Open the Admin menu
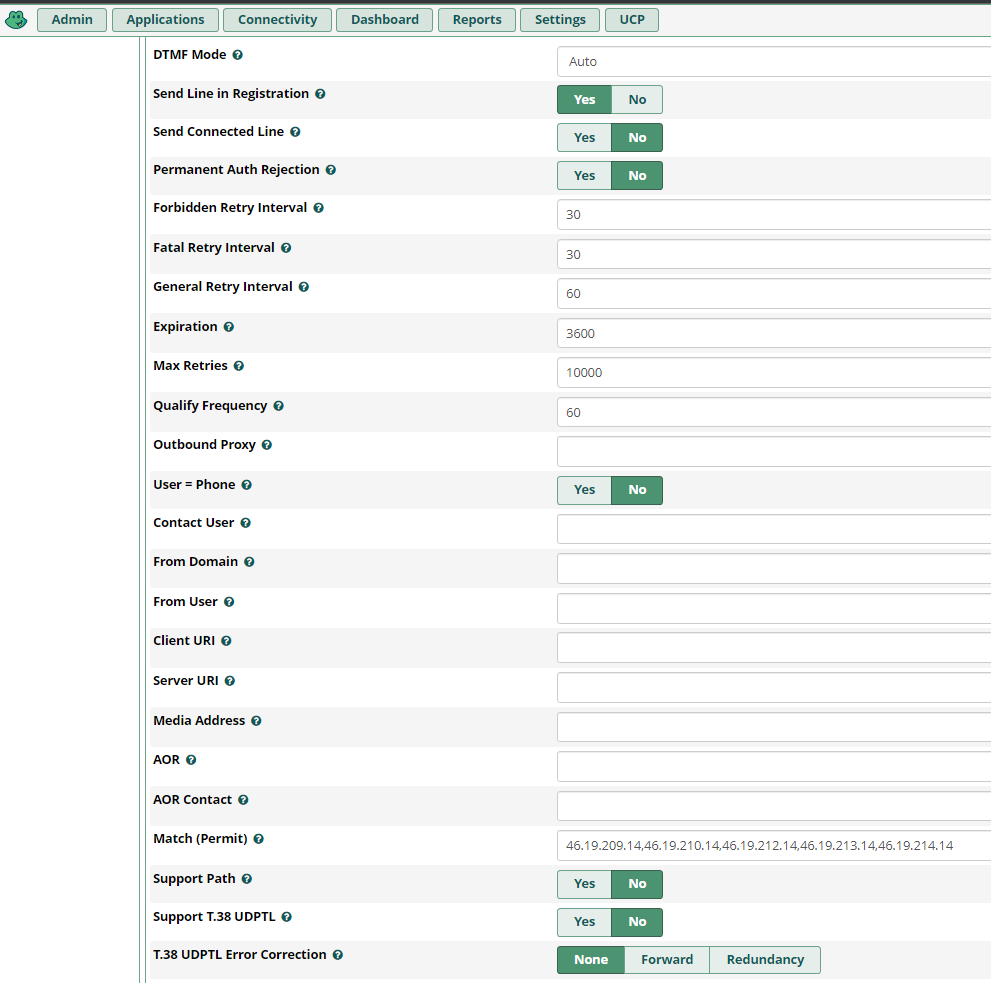The width and height of the screenshot is (991, 983). [72, 20]
